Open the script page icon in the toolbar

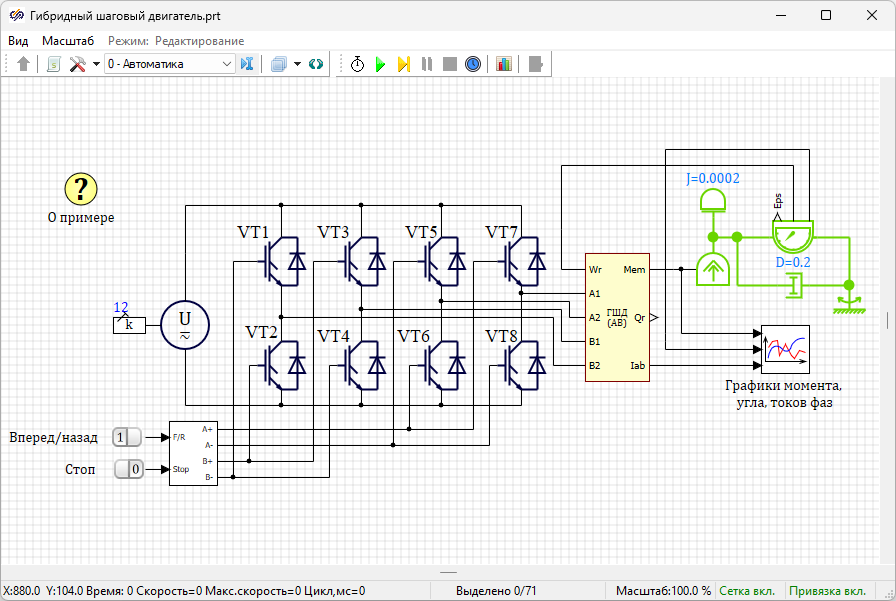coord(53,64)
